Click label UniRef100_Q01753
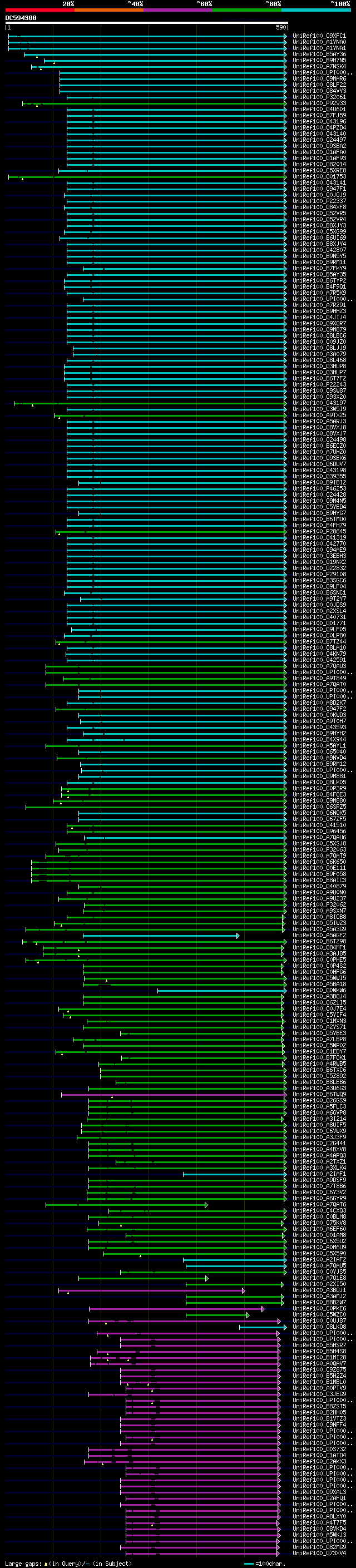 click(x=319, y=176)
